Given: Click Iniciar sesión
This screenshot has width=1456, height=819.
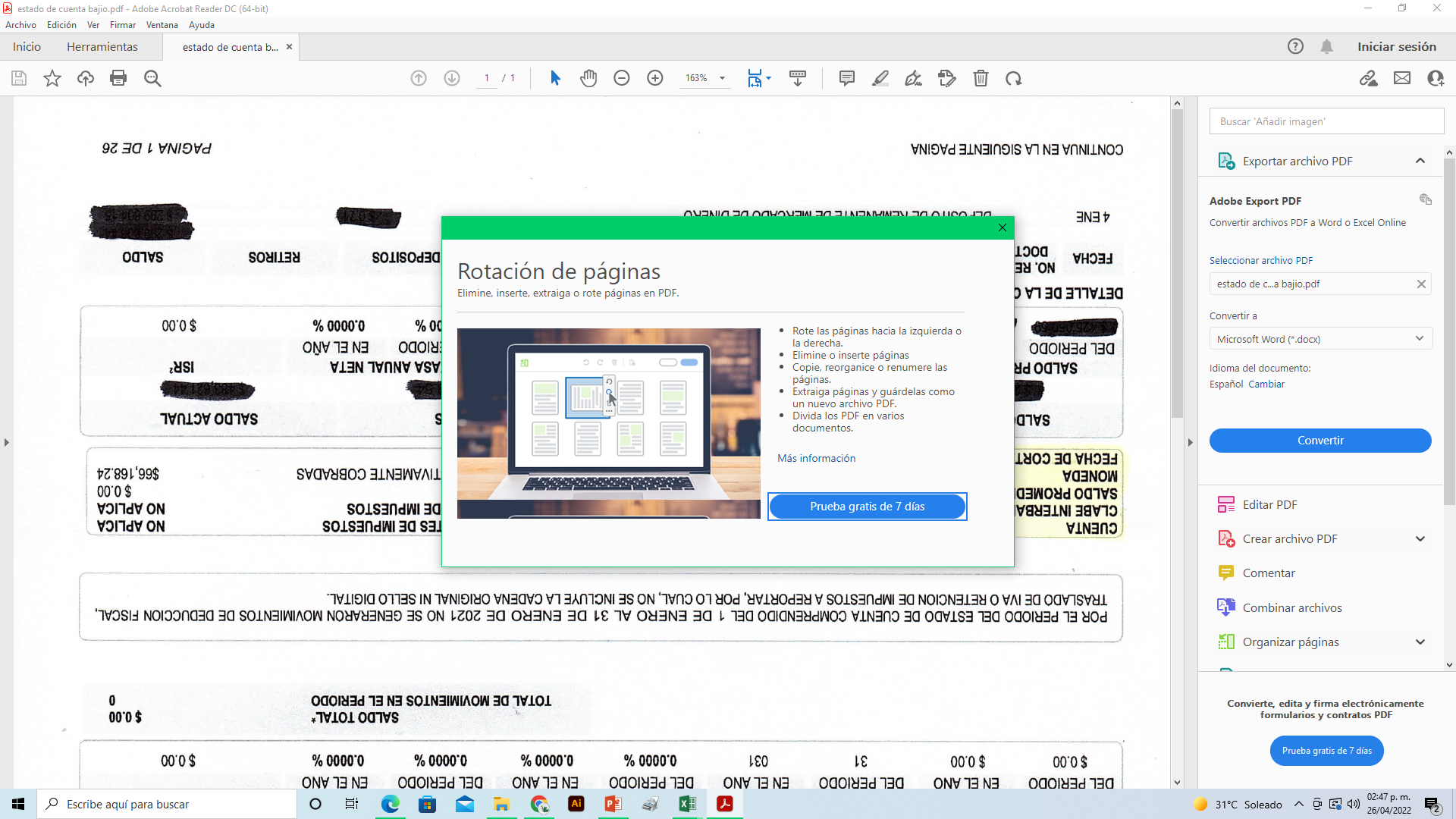Looking at the screenshot, I should click(x=1397, y=46).
